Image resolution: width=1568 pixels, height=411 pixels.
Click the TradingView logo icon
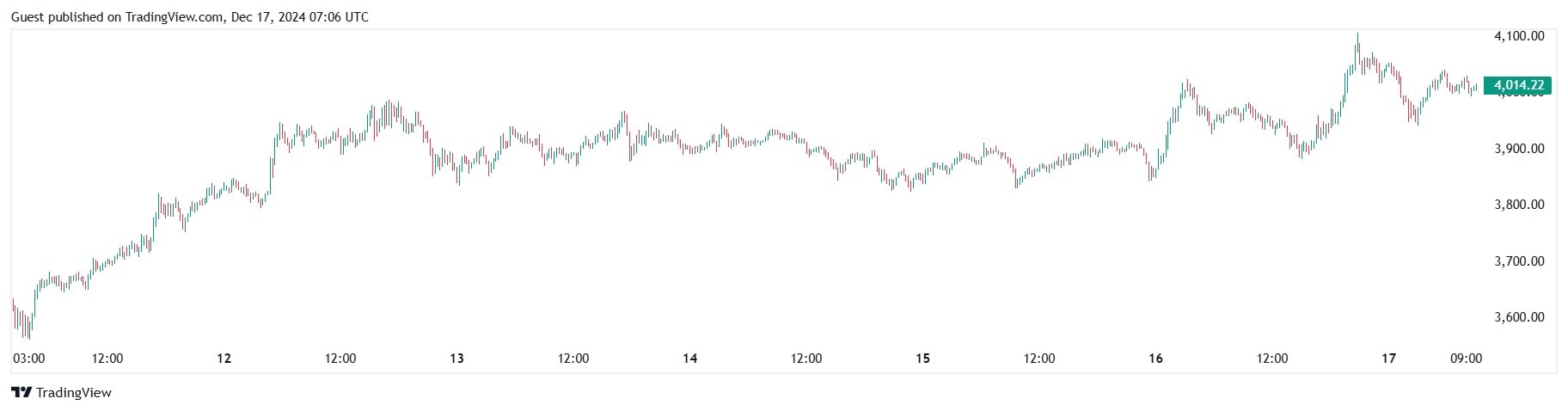[21, 393]
